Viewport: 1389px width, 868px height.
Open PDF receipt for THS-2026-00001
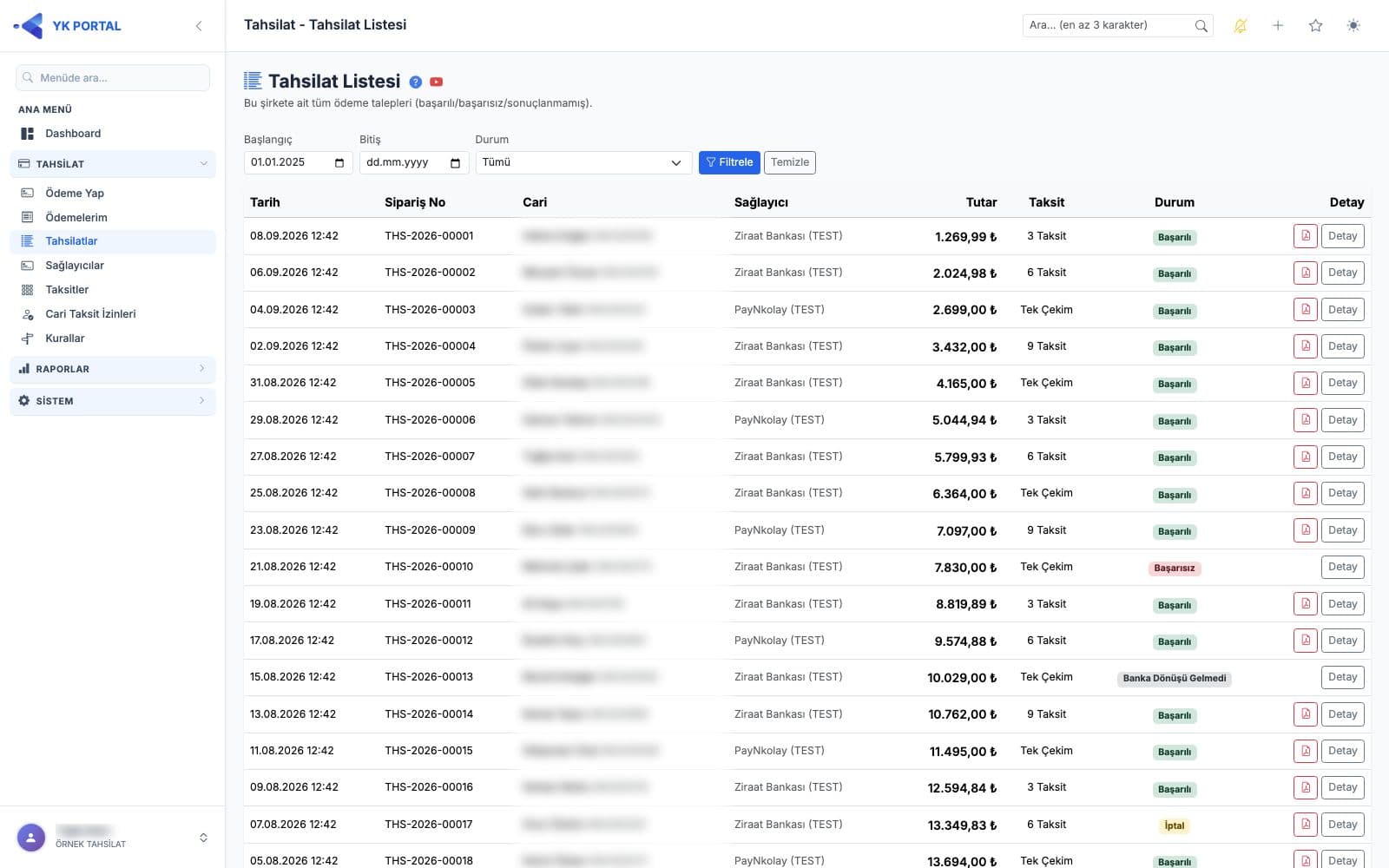pyautogui.click(x=1306, y=236)
